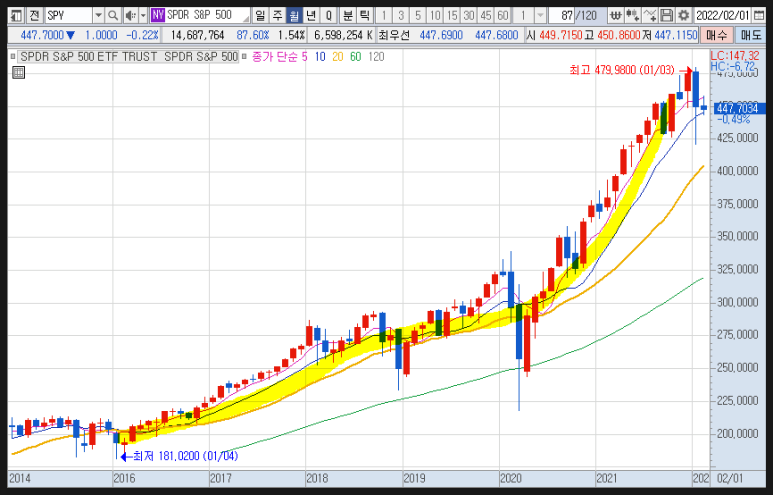773x495 pixels.
Task: Select the 15 interval button
Action: (x=452, y=16)
